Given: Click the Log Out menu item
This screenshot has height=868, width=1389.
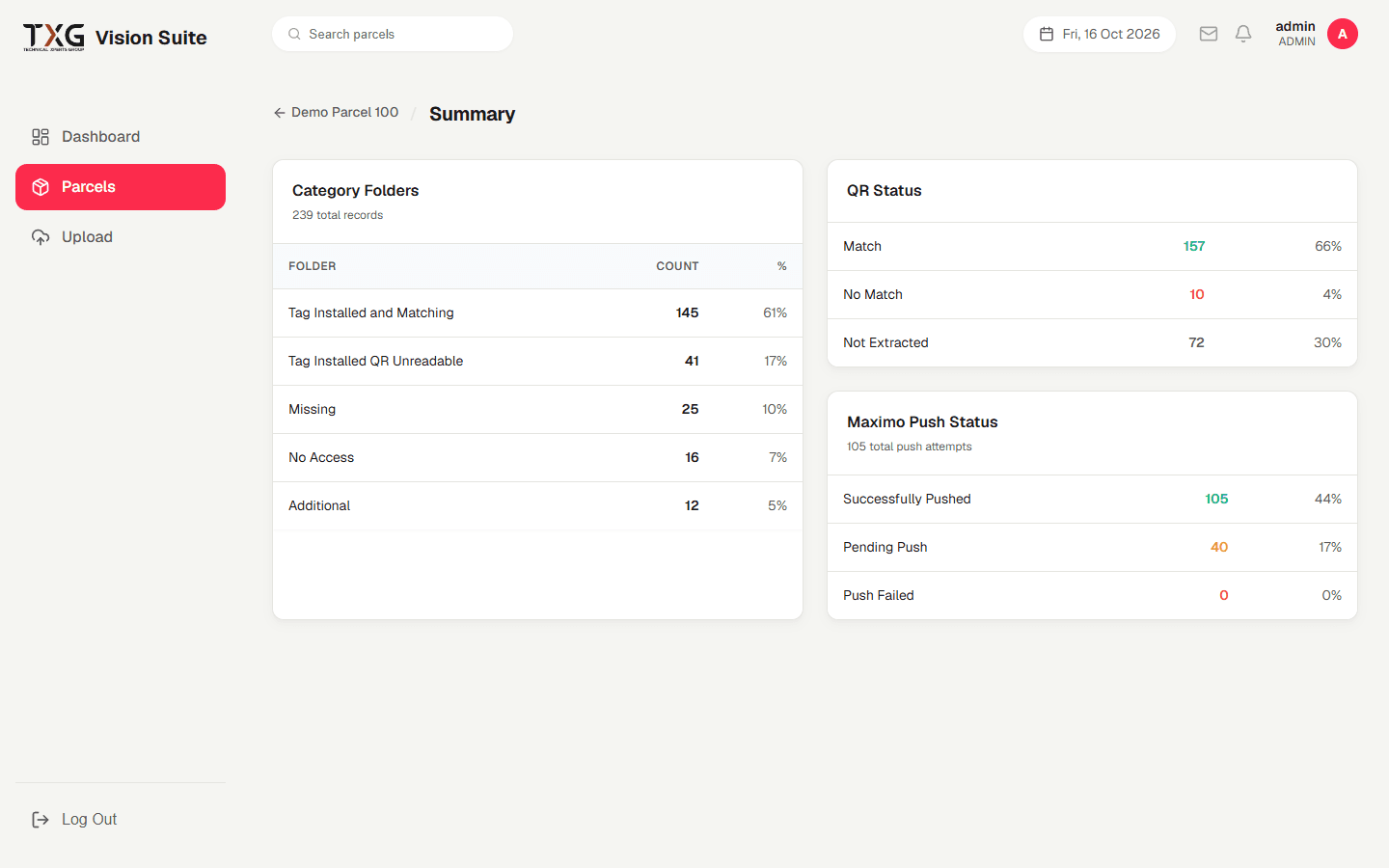Looking at the screenshot, I should tap(121, 820).
